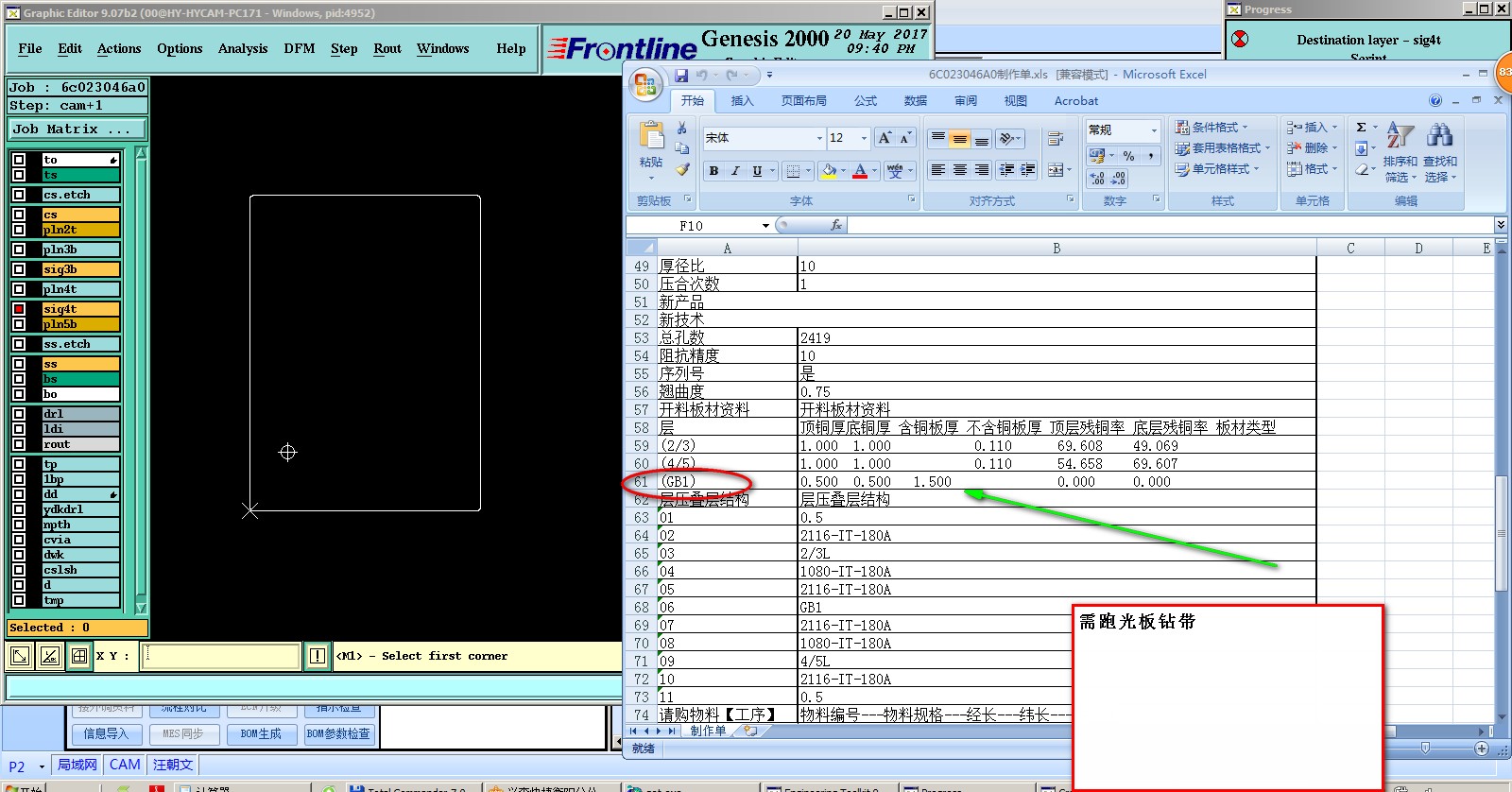
Task: Expand the 条件格式 conditional formatting menu
Action: [1212, 127]
